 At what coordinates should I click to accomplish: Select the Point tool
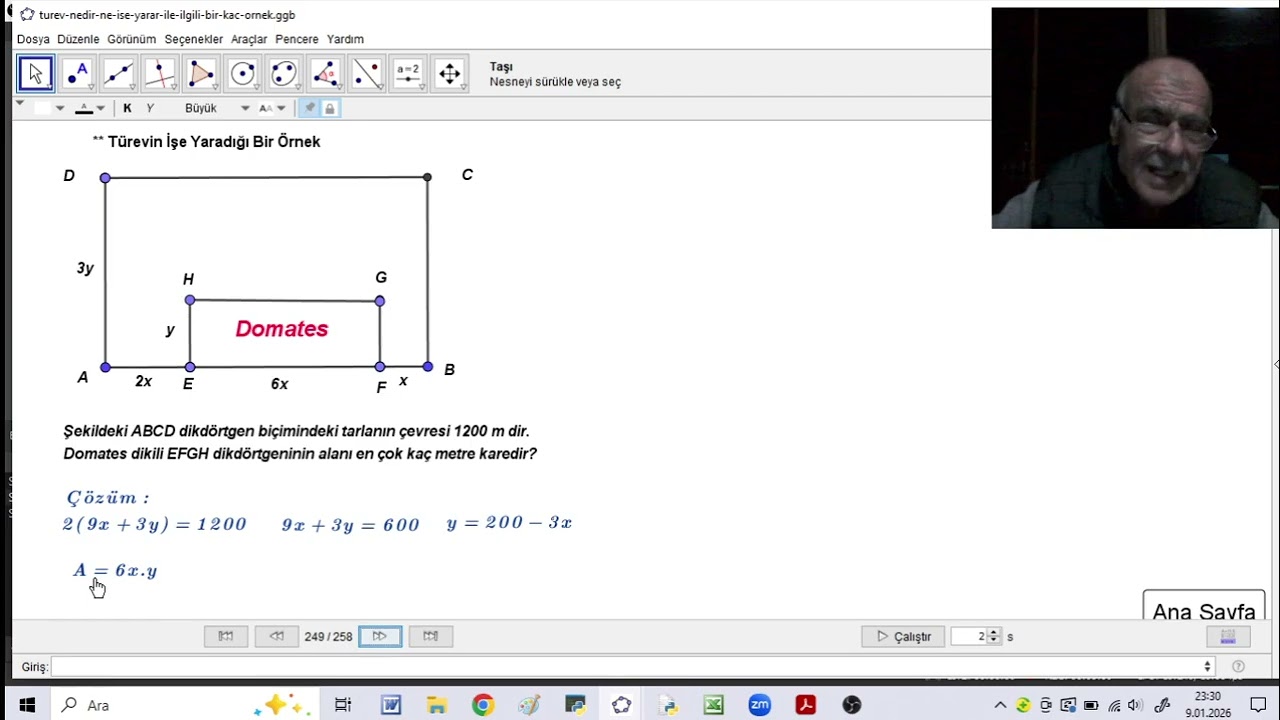(x=77, y=74)
